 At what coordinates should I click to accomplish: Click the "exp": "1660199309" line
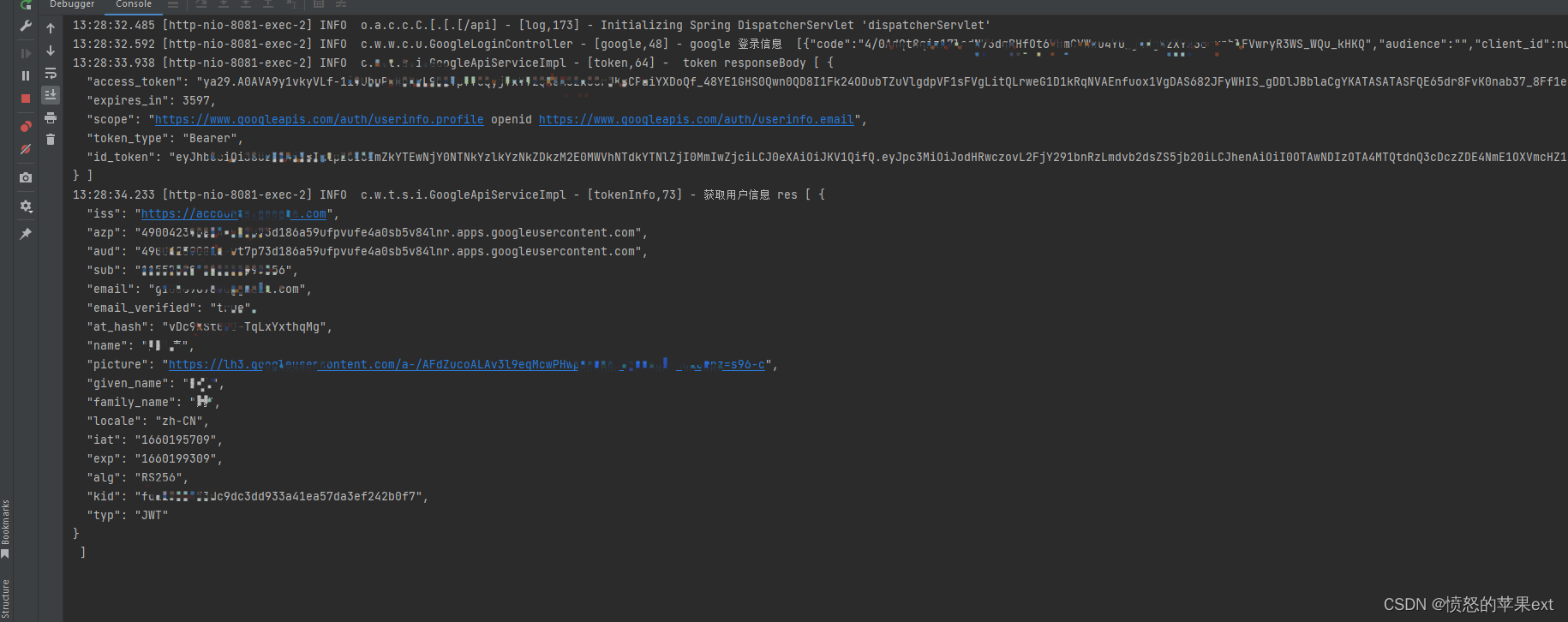(x=154, y=458)
